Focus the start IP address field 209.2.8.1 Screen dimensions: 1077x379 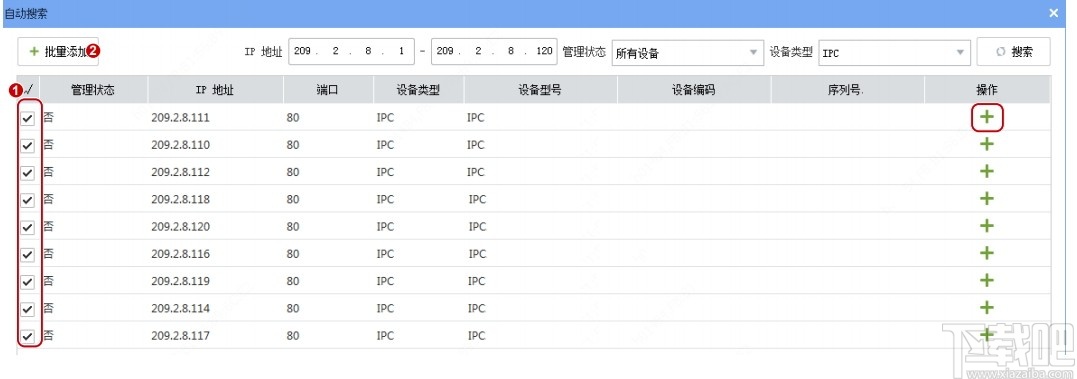[x=351, y=51]
